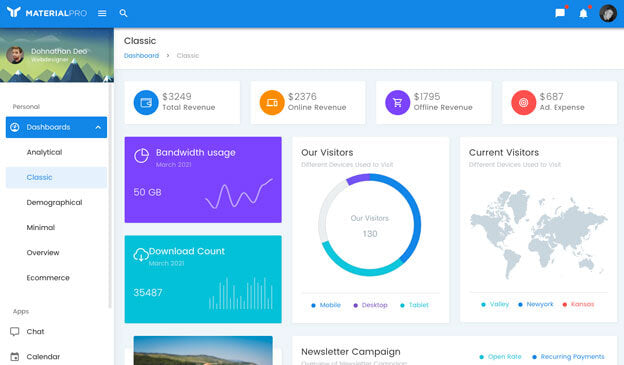This screenshot has width=624, height=365.
Task: Click the Download Count cloud icon
Action: tap(141, 254)
